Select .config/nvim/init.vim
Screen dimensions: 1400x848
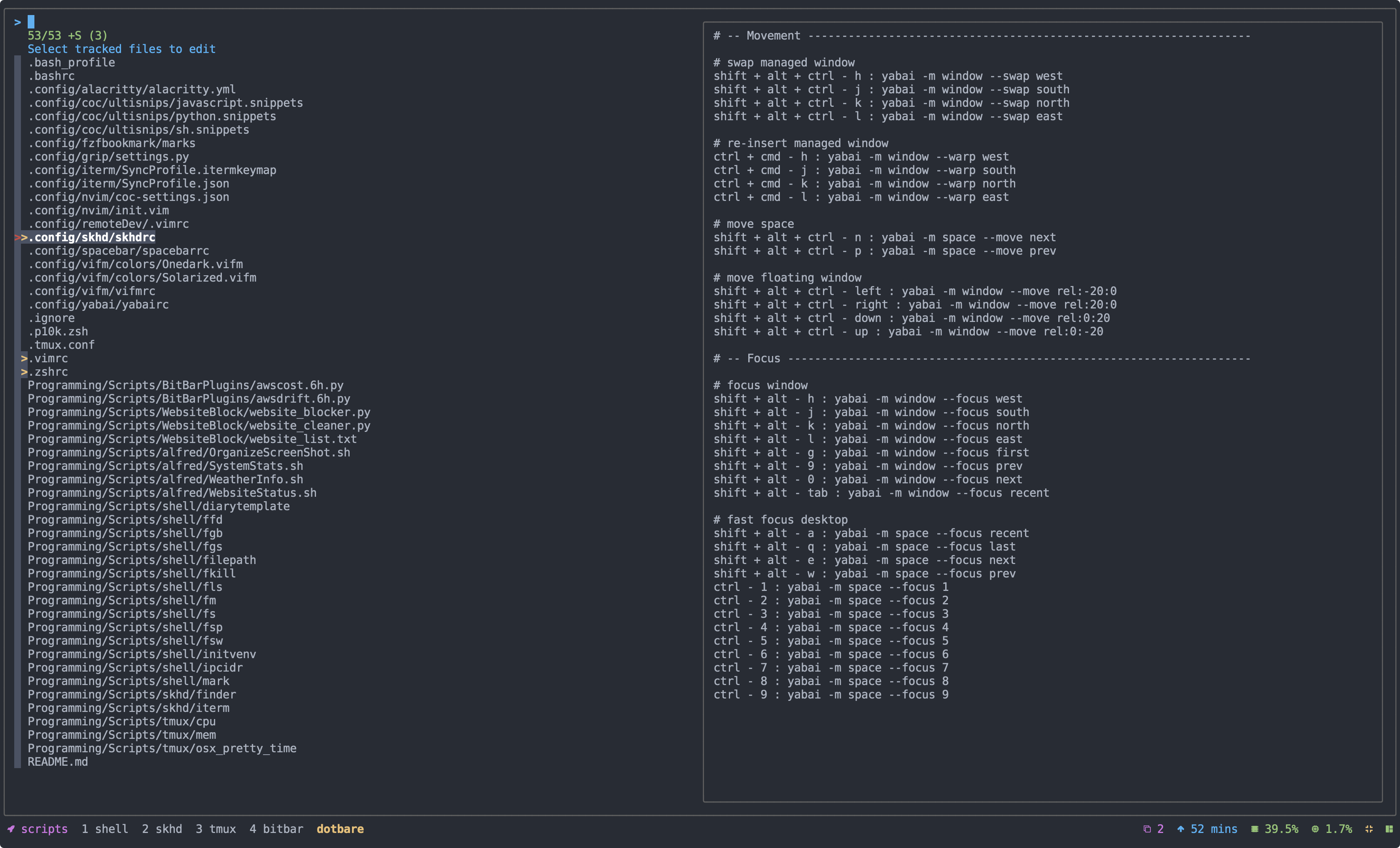coord(98,210)
